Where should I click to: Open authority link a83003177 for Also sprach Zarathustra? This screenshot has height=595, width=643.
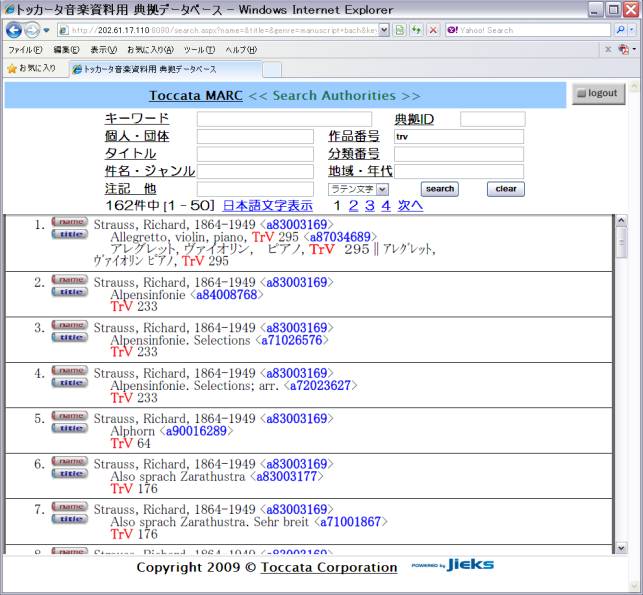[287, 476]
